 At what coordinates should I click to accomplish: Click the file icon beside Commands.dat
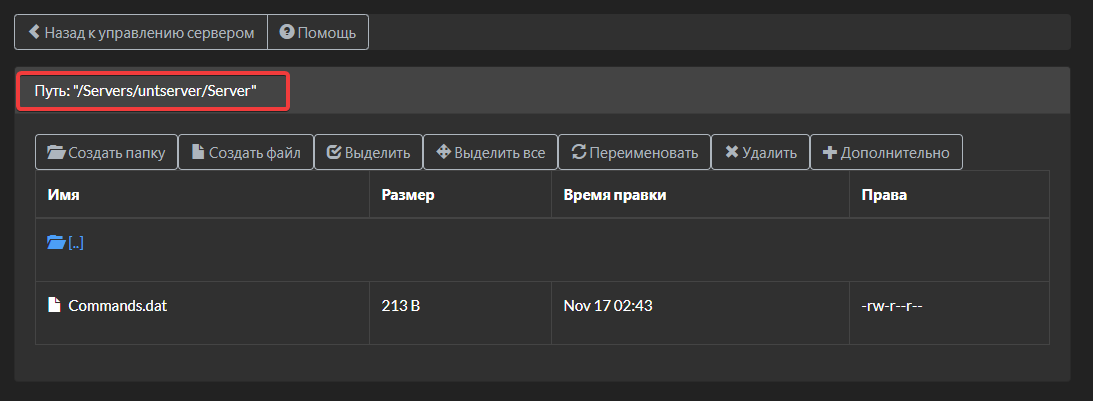pyautogui.click(x=54, y=305)
